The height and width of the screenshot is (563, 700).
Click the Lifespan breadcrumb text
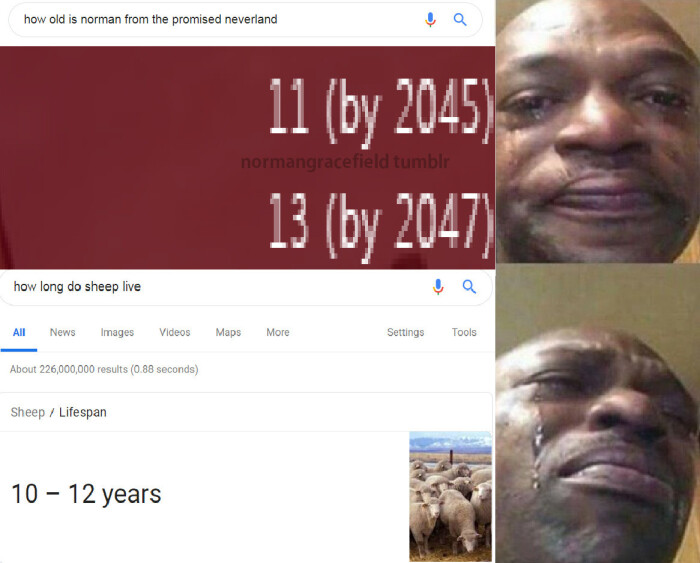click(83, 412)
